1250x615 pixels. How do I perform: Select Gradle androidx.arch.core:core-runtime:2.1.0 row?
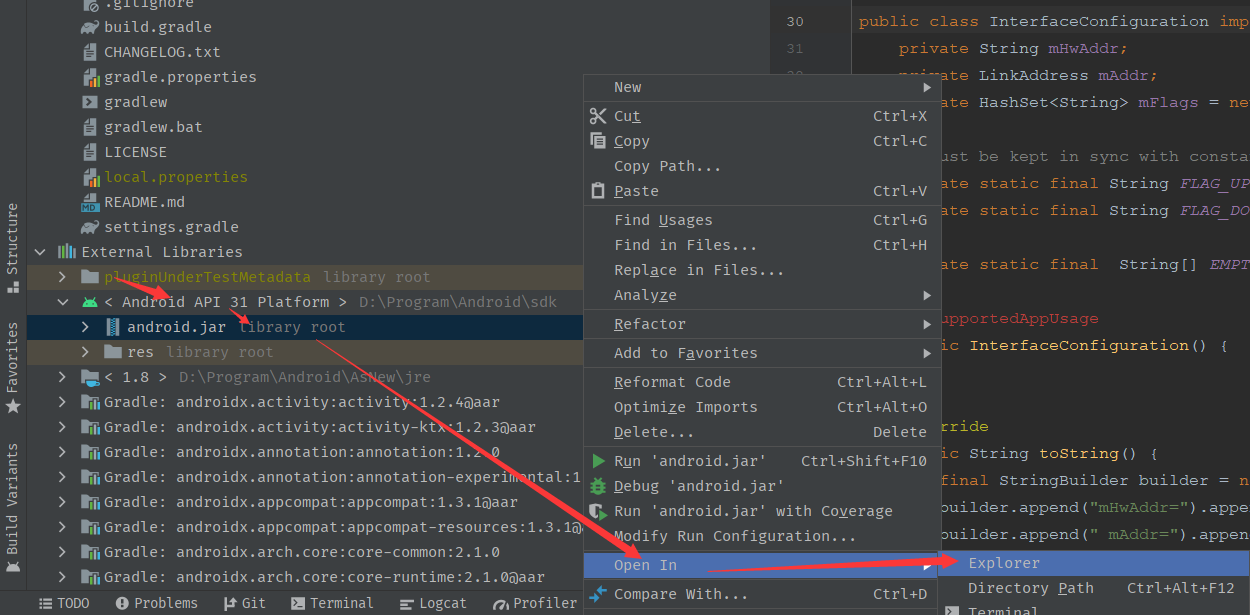coord(305,577)
